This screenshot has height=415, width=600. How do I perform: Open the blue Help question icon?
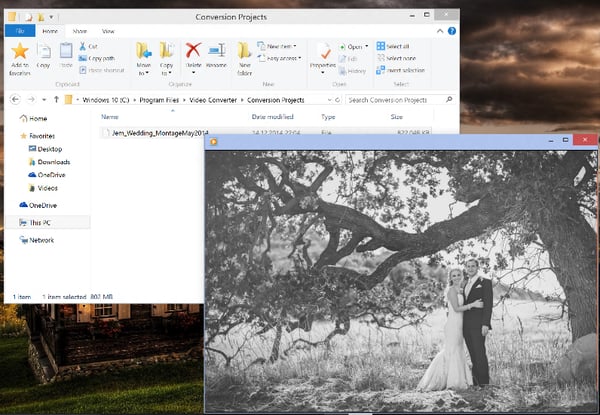452,31
